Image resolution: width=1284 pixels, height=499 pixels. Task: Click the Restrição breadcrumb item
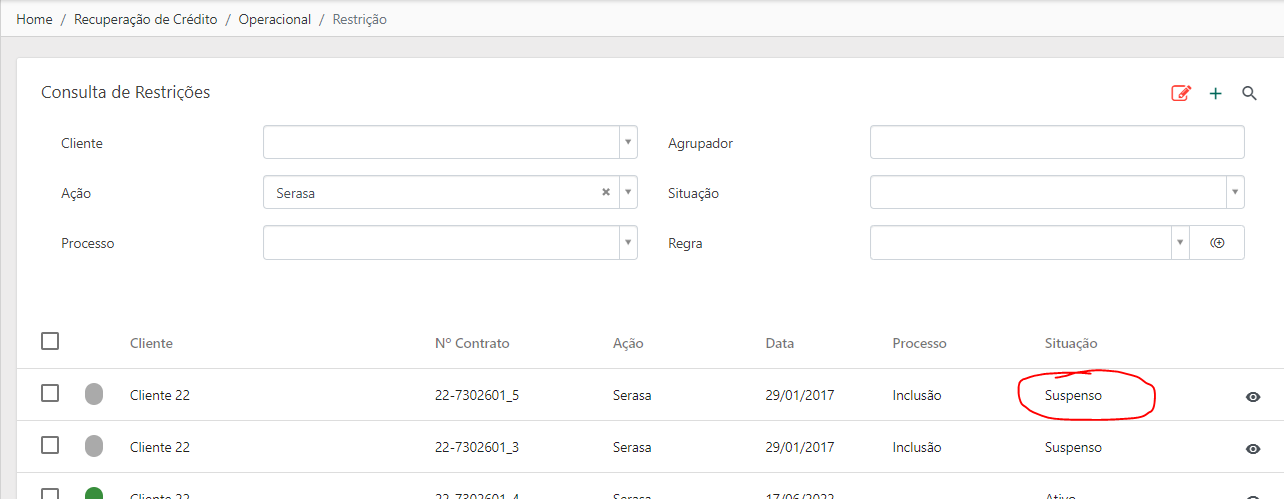pyautogui.click(x=359, y=19)
